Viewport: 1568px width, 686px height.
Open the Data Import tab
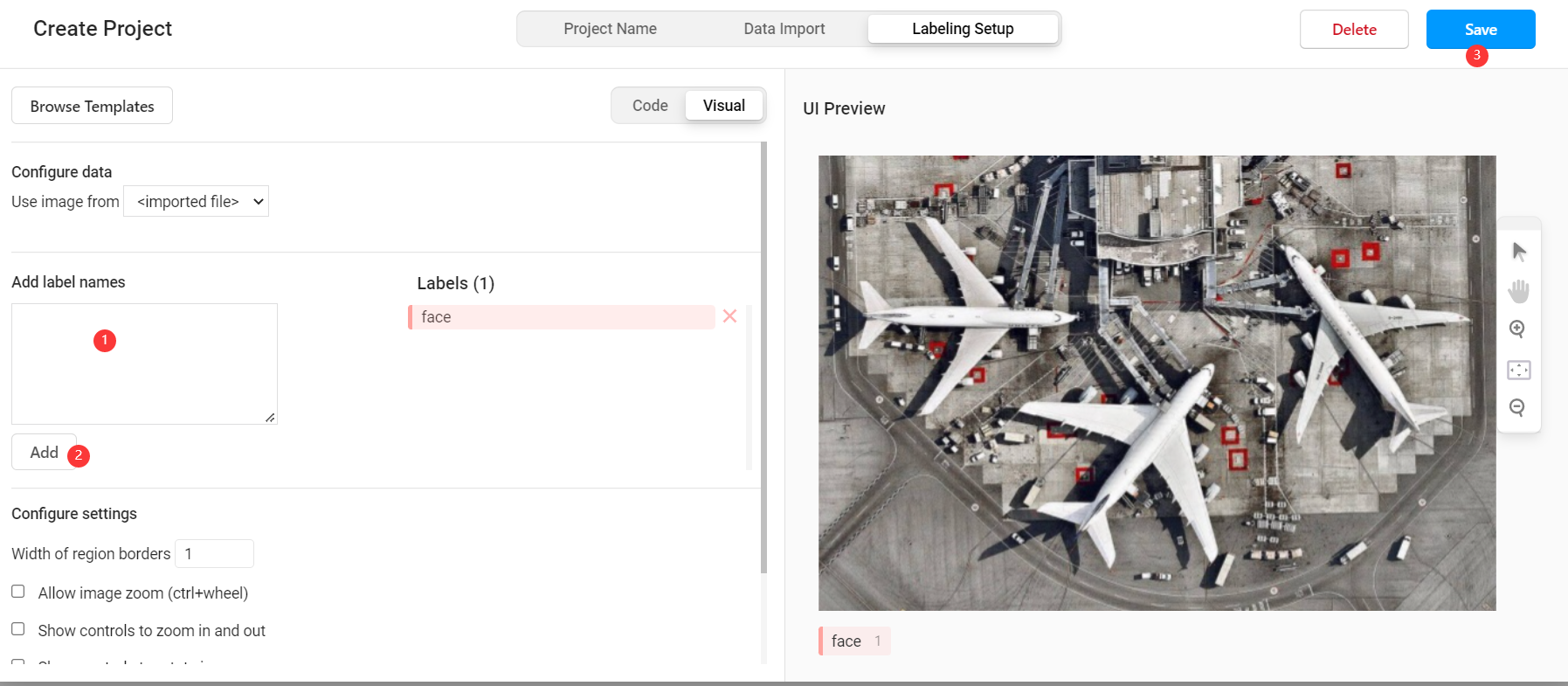[x=784, y=29]
